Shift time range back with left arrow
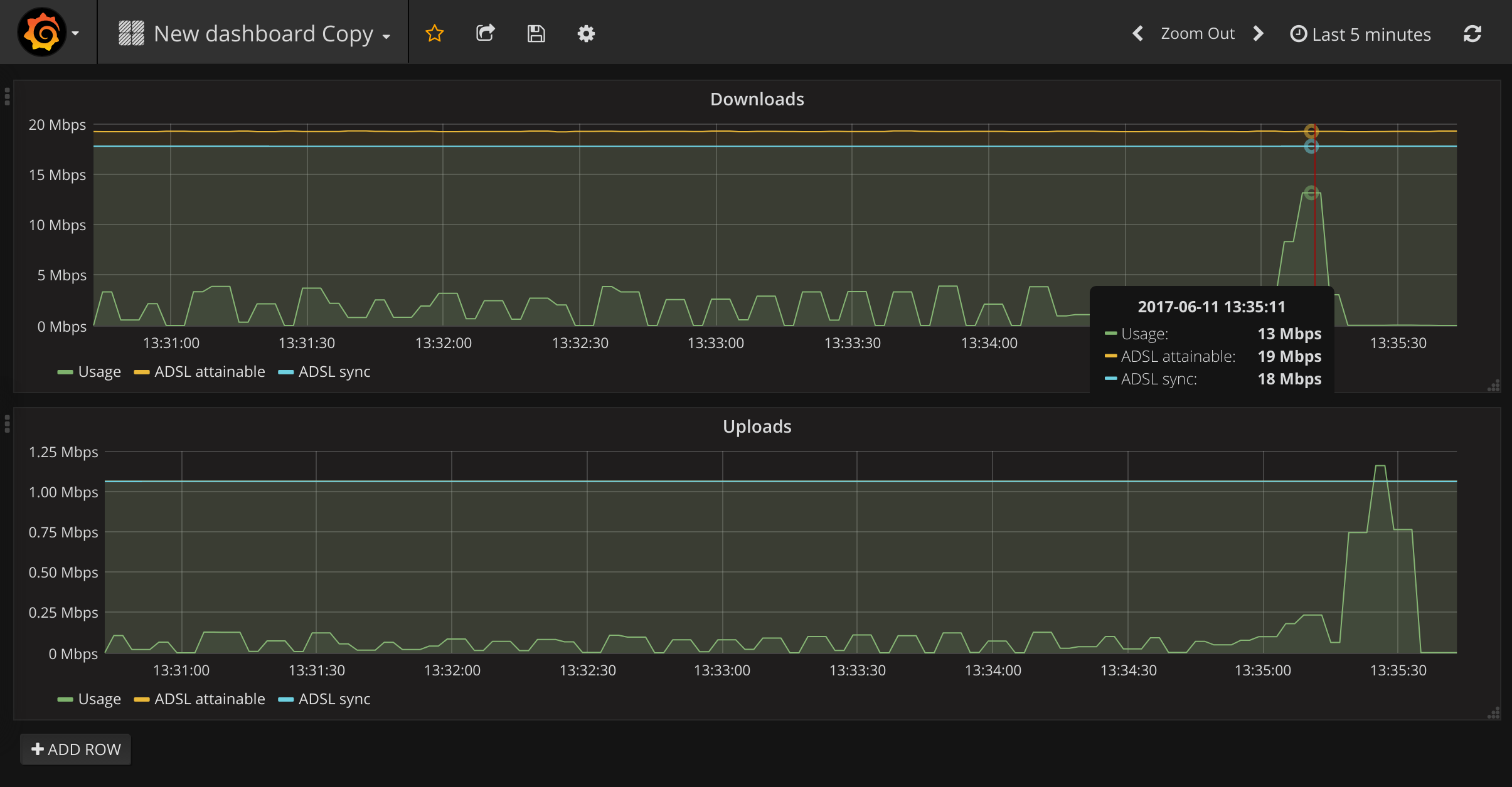The width and height of the screenshot is (1512, 787). click(x=1137, y=33)
